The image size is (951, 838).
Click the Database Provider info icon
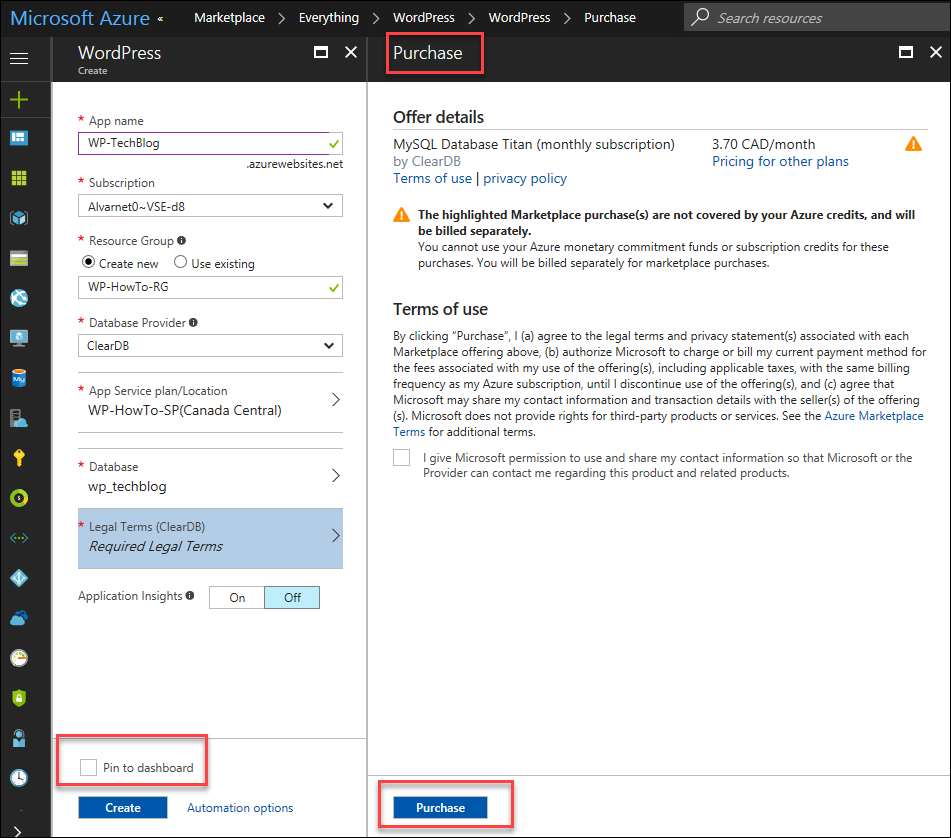tap(193, 323)
